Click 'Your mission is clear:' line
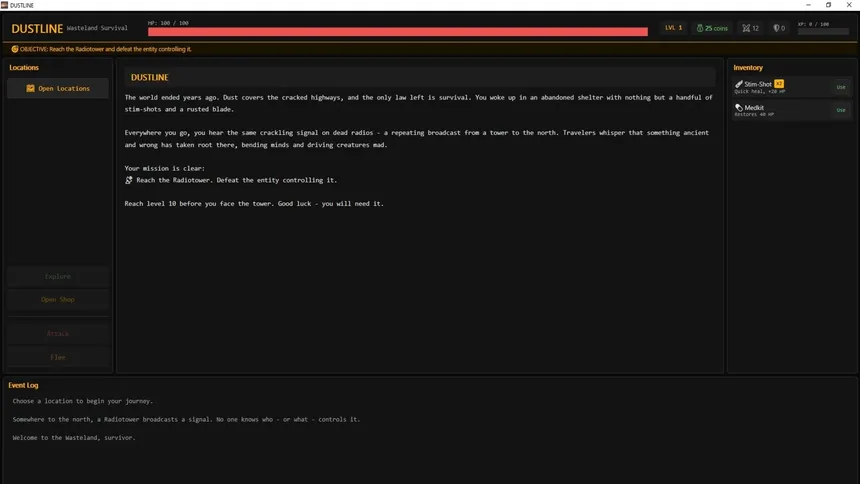 tap(165, 168)
